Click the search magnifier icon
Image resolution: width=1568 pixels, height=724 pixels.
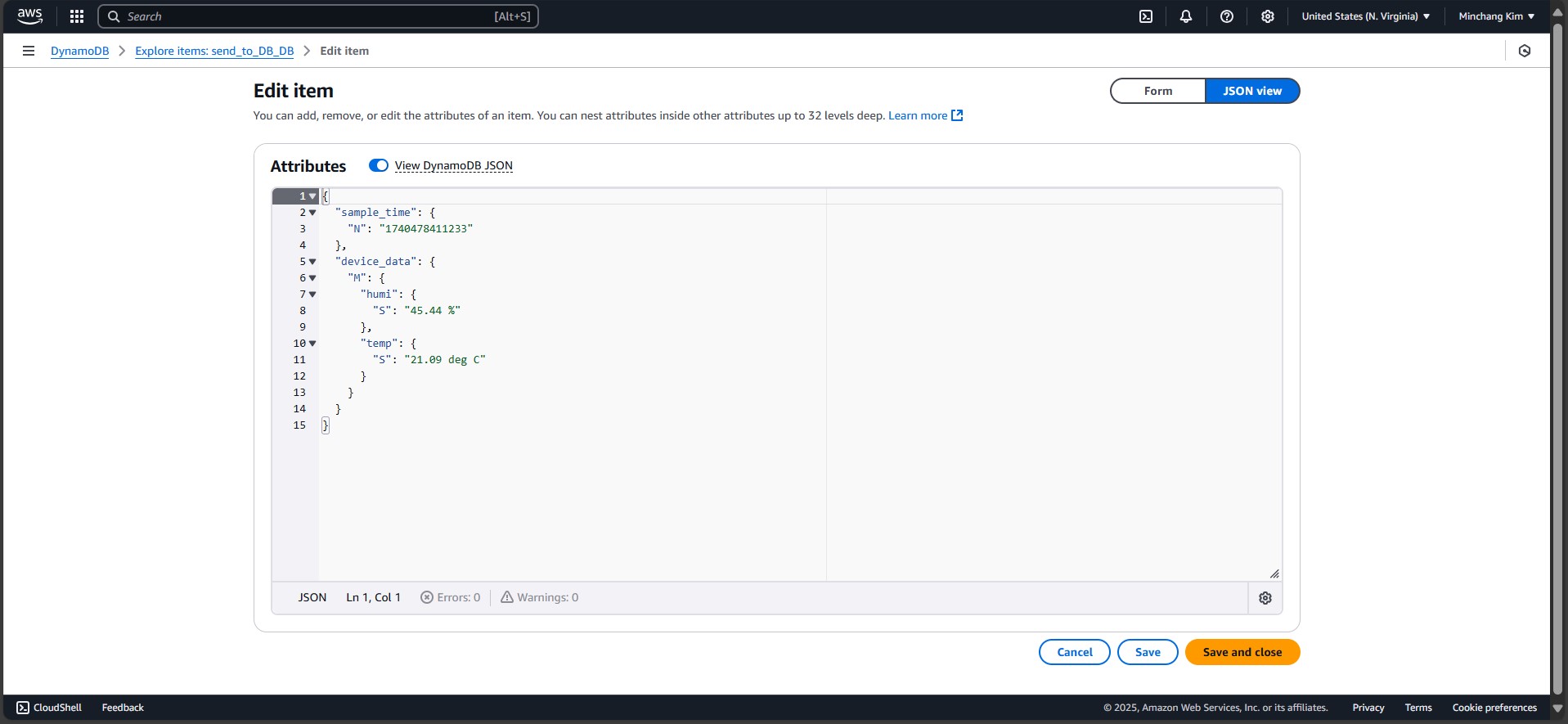pyautogui.click(x=114, y=16)
